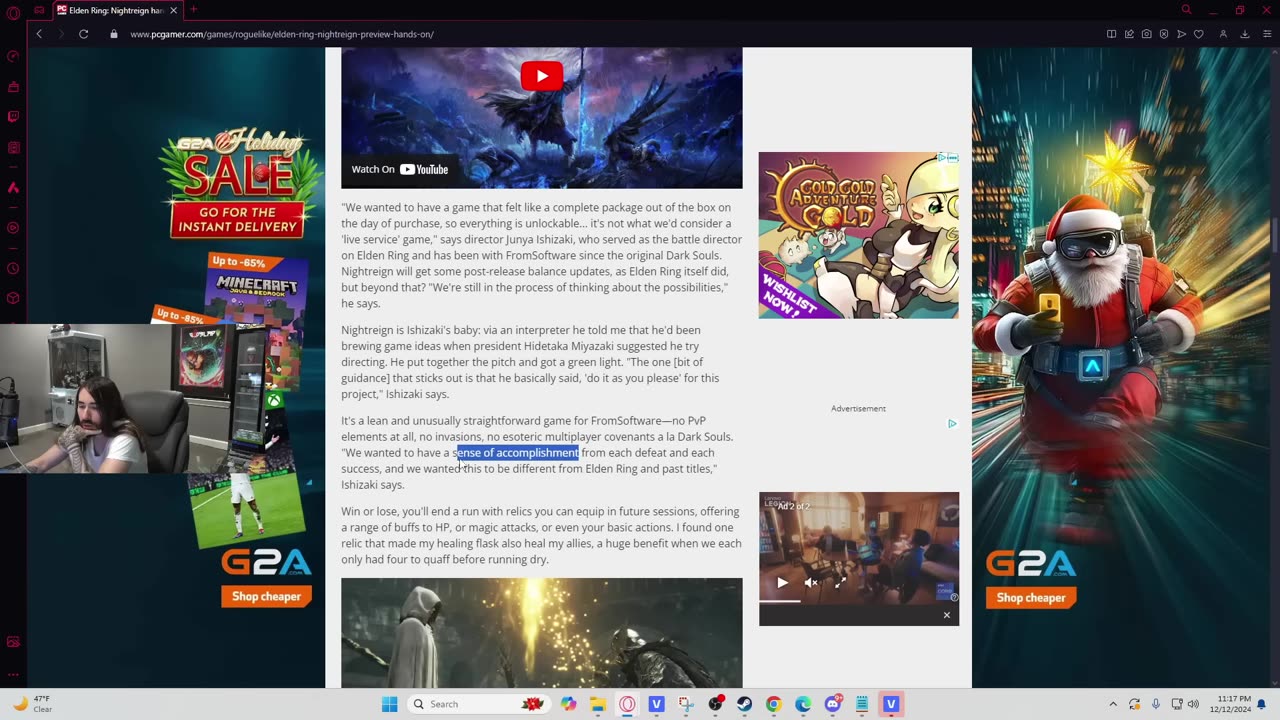Click the Watch On YouTube link

point(400,169)
